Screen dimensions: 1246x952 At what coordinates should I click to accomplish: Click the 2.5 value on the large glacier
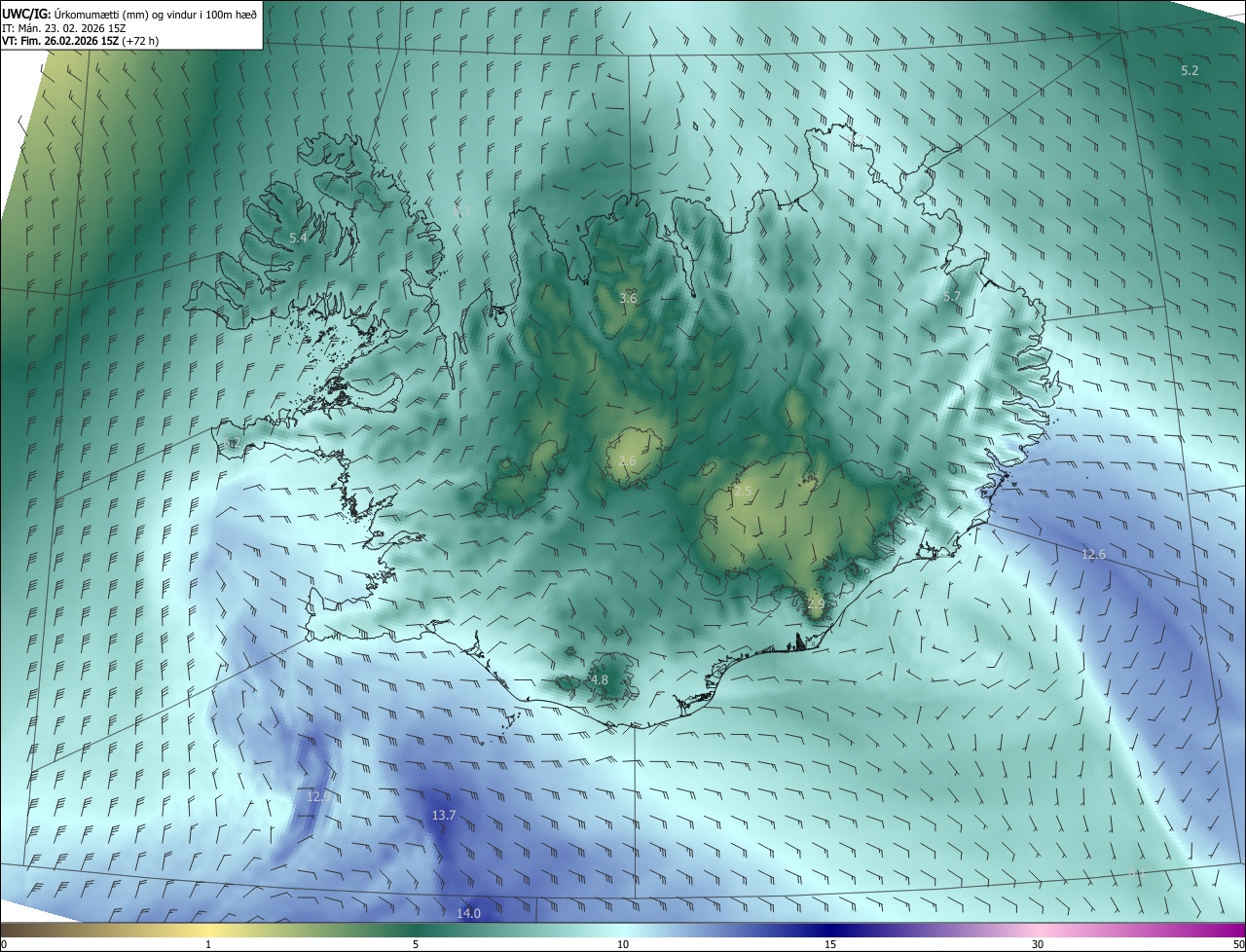[743, 492]
